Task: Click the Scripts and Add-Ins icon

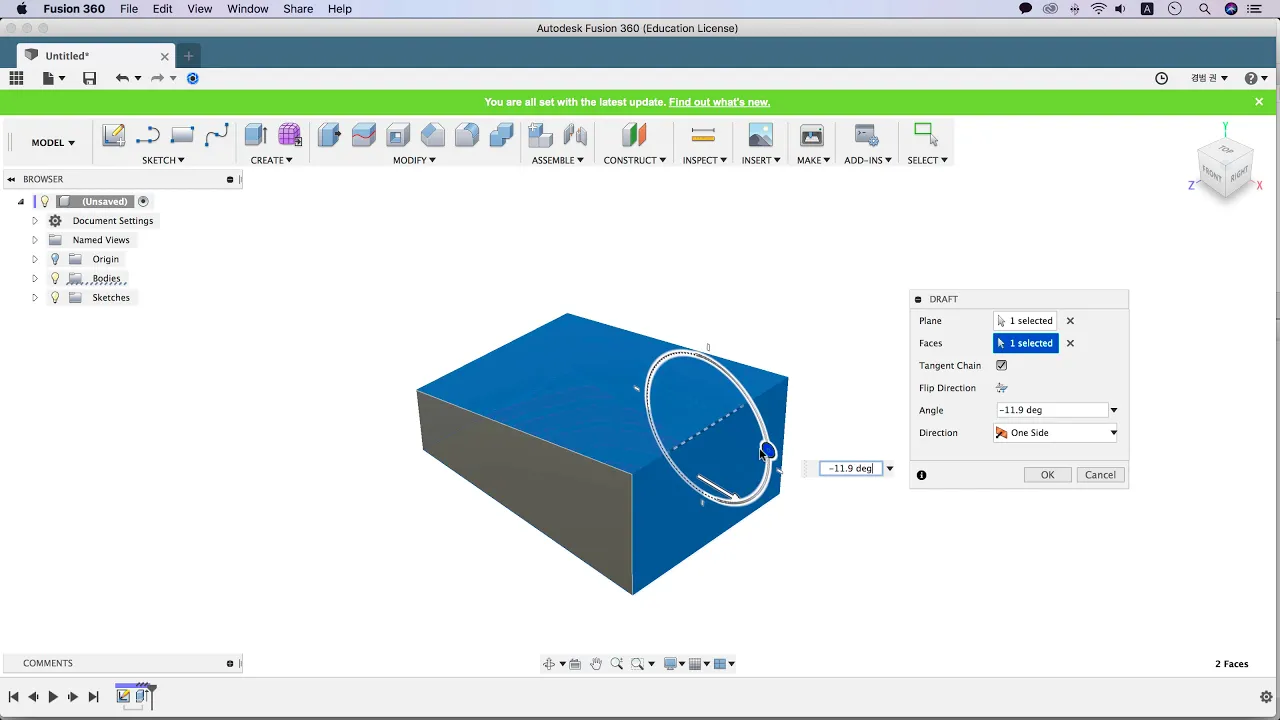Action: click(x=867, y=135)
